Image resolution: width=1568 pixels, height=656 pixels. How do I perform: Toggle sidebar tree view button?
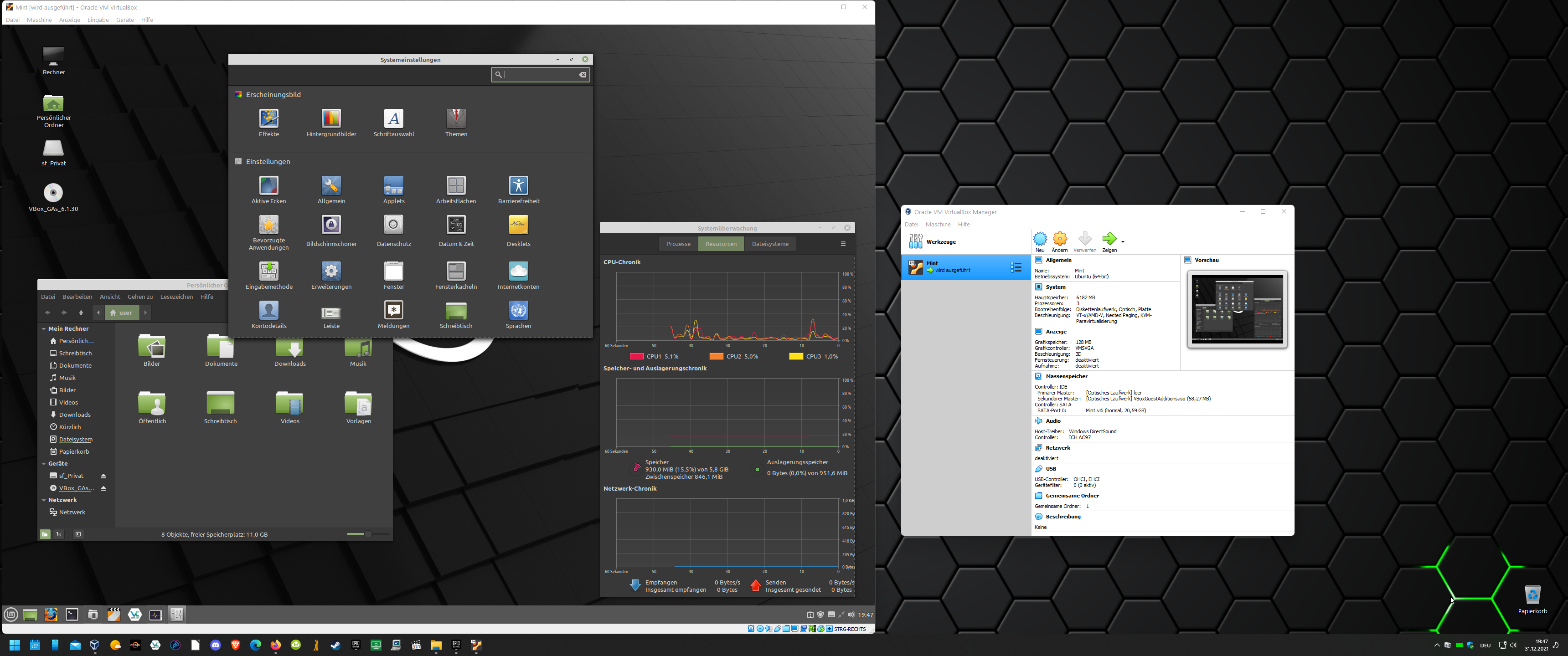59,534
